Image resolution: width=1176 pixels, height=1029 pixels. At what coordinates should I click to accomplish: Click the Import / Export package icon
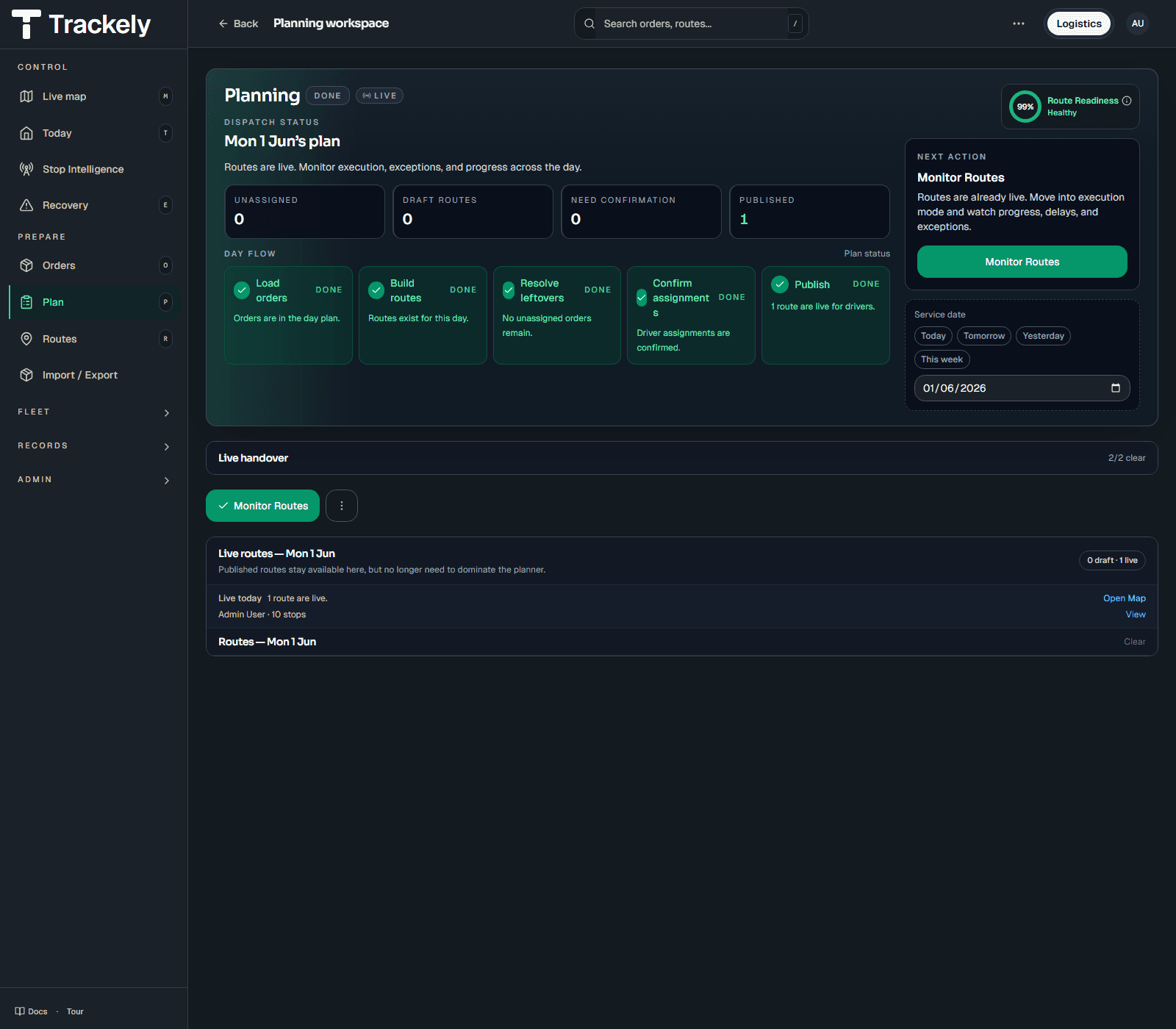point(26,375)
